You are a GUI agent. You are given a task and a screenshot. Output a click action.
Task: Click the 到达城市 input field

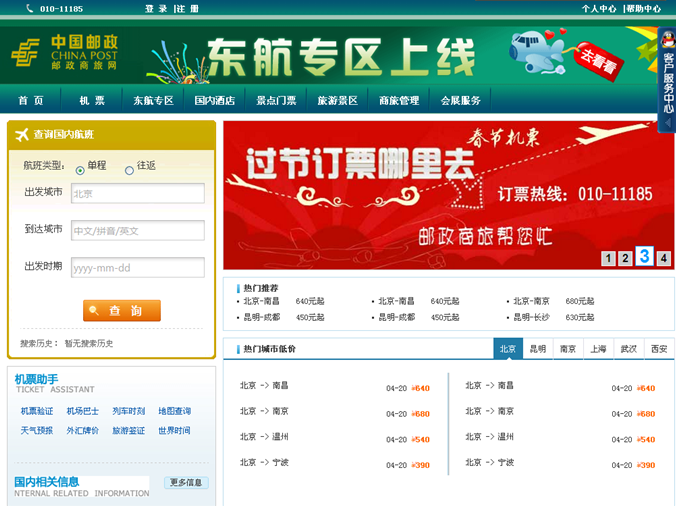138,231
